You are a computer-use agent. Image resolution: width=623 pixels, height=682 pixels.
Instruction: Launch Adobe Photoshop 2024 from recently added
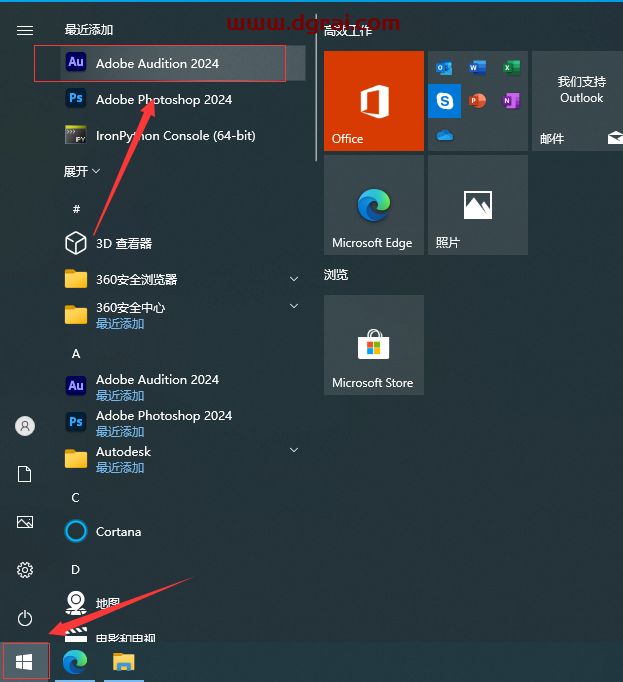pos(163,99)
